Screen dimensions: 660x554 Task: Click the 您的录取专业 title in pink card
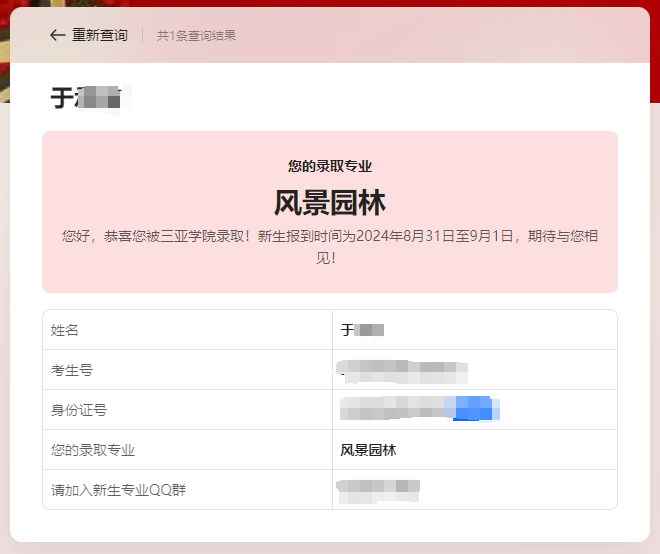pyautogui.click(x=329, y=166)
